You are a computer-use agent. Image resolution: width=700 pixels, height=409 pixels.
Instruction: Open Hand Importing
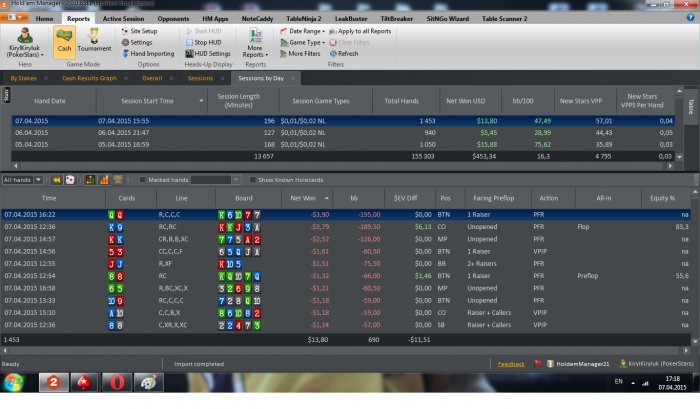click(148, 54)
